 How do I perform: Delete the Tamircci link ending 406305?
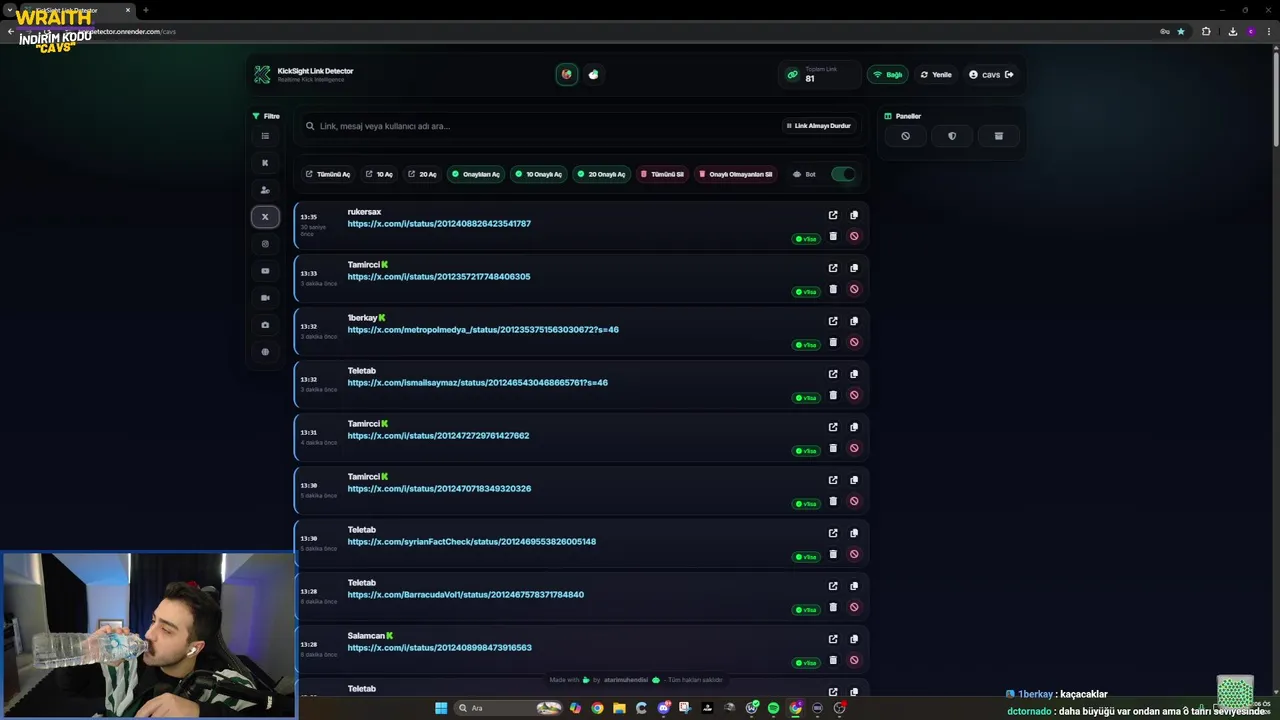833,289
